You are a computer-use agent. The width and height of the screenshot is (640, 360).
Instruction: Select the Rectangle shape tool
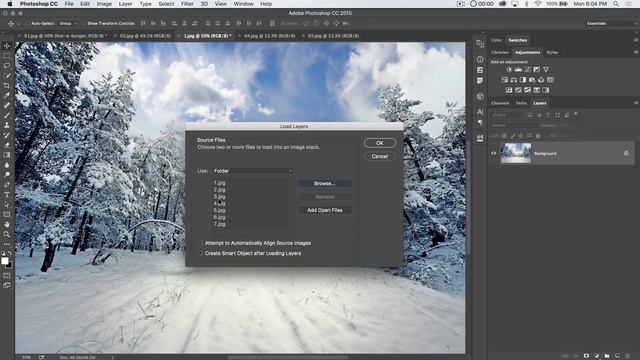[x=7, y=214]
